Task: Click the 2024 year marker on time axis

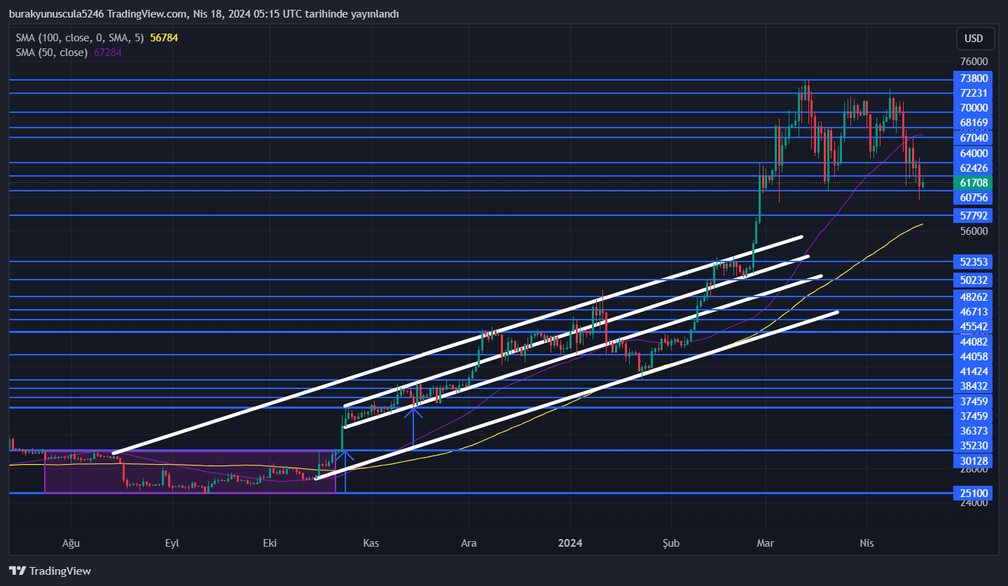Action: [x=570, y=543]
